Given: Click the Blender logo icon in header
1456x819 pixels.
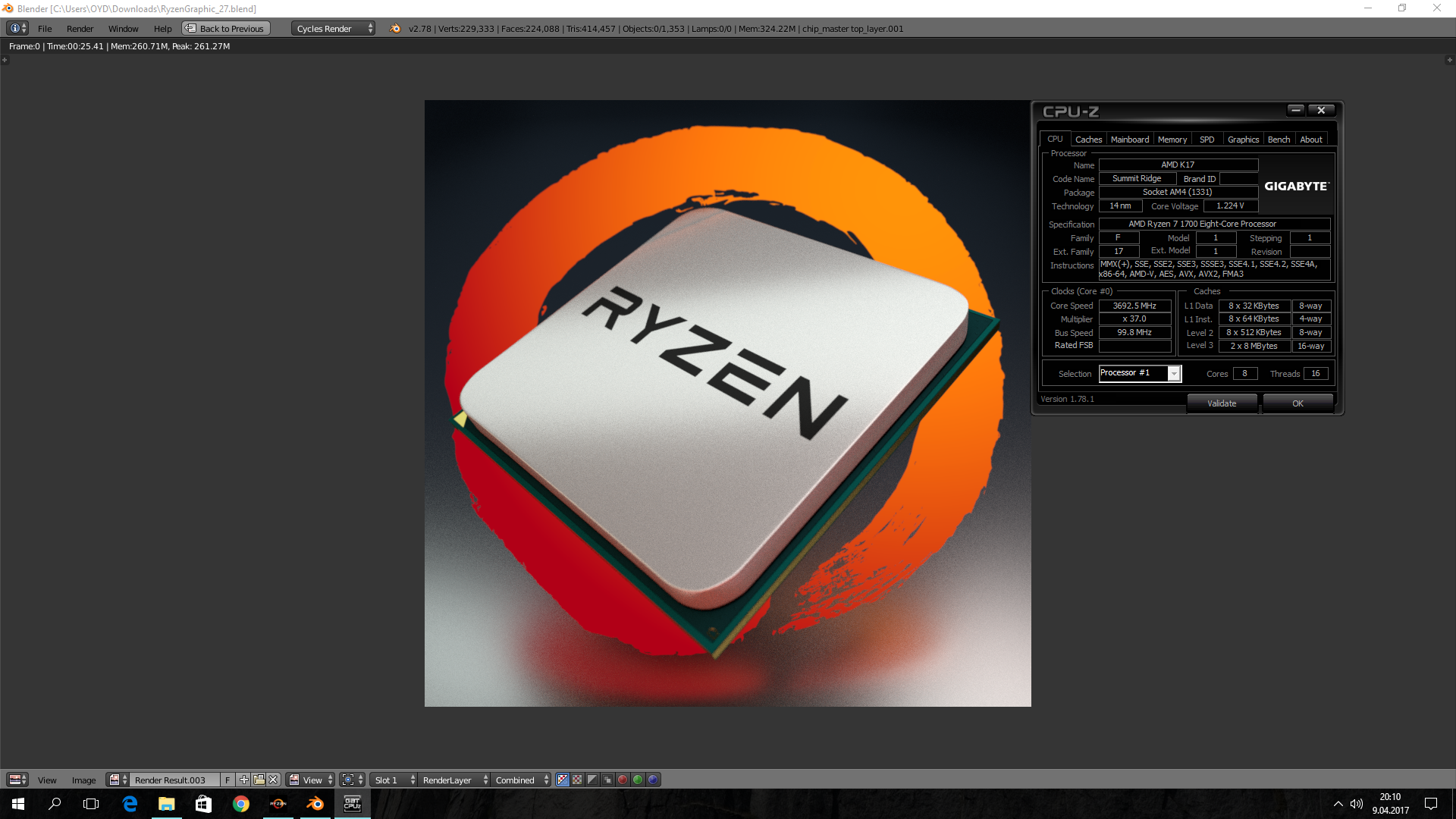Looking at the screenshot, I should pos(395,29).
